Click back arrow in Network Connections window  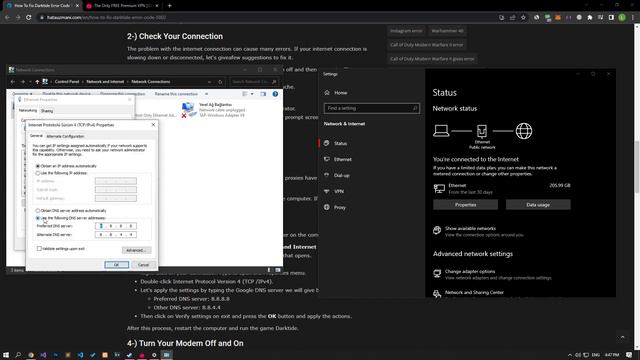(13, 82)
